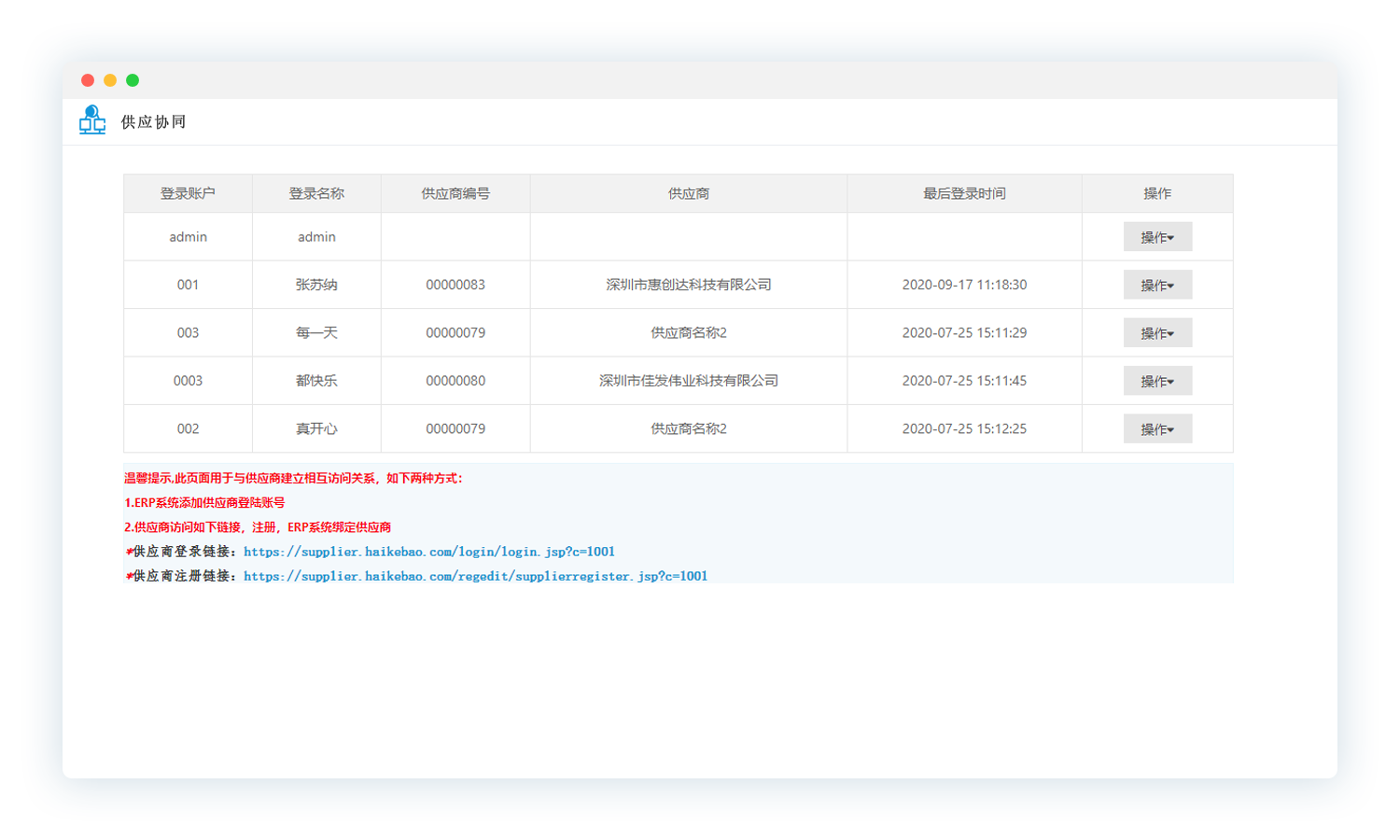Click the 供应商编号 column header

tap(455, 193)
